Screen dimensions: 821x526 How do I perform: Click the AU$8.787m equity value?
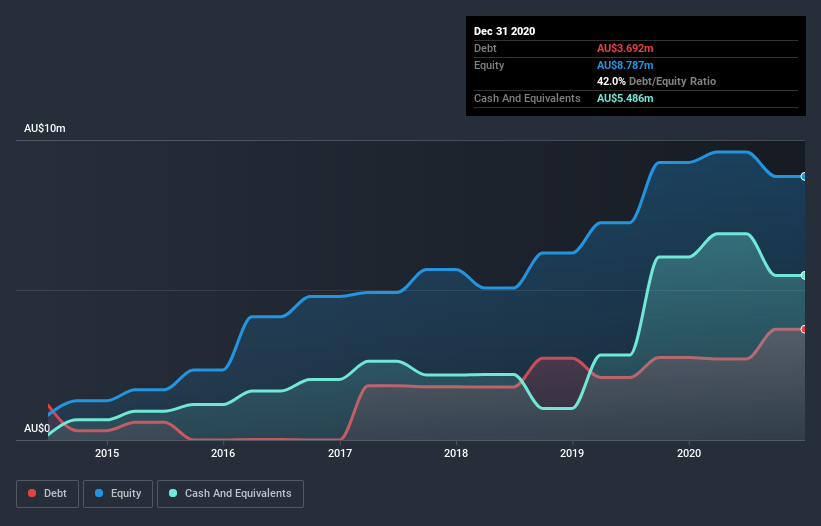(625, 65)
